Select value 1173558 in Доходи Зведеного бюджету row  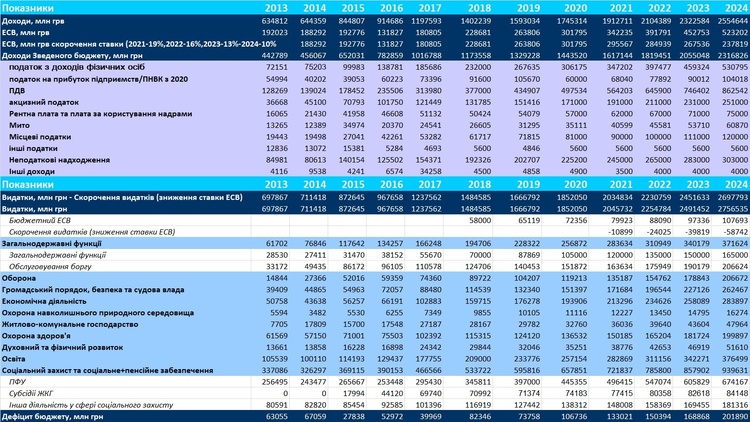click(475, 56)
